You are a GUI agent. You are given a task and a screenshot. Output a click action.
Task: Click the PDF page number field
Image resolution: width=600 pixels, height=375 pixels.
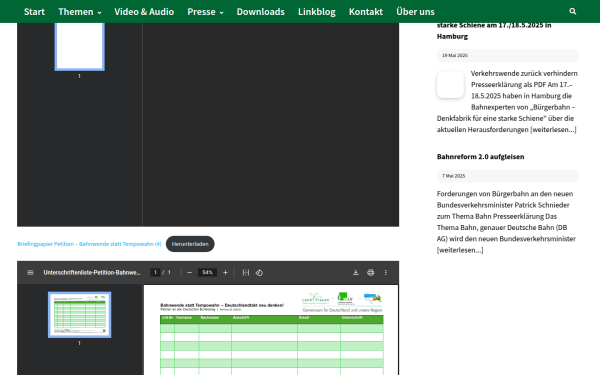pyautogui.click(x=155, y=272)
